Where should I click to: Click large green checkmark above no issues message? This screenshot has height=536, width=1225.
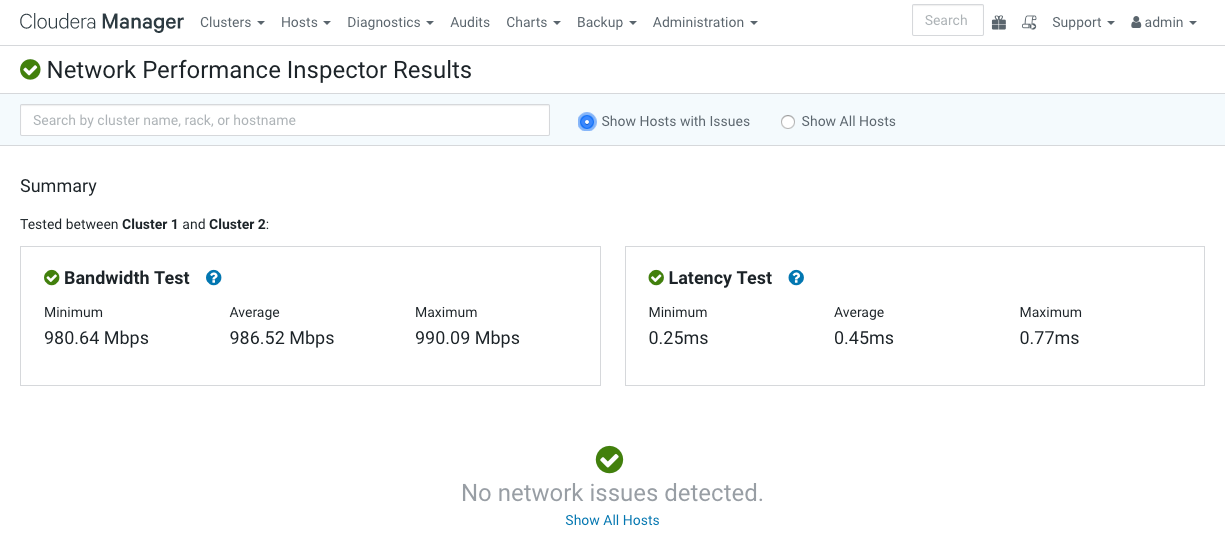609,460
